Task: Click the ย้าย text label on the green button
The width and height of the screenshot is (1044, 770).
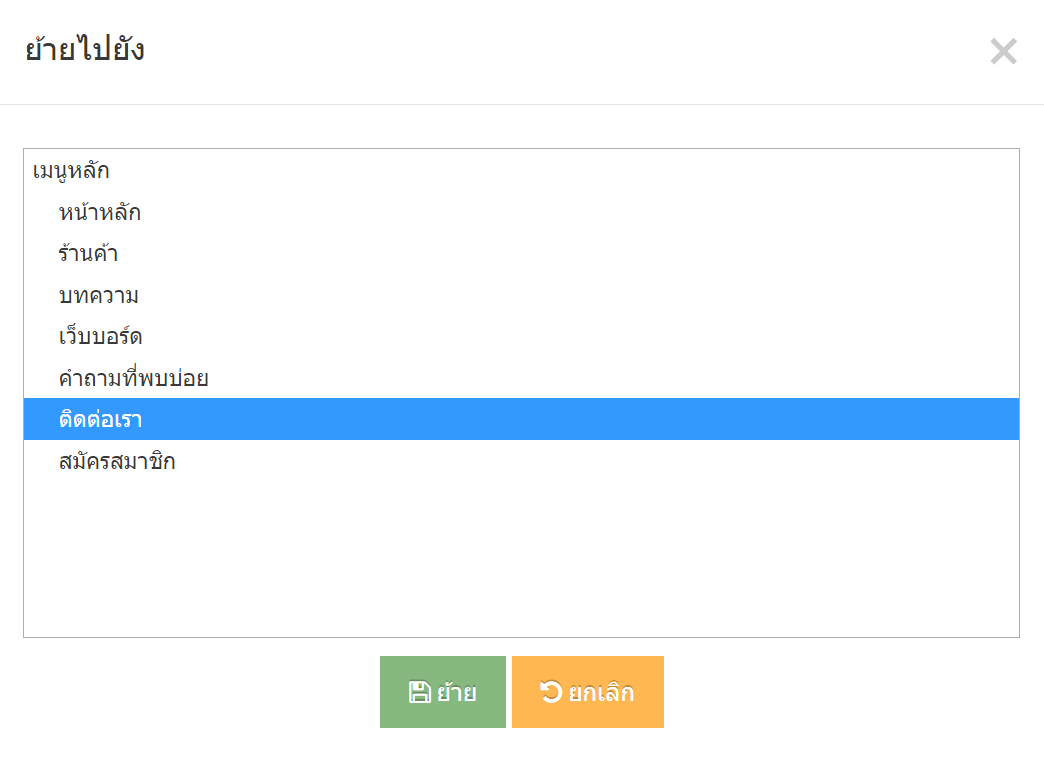Action: point(457,692)
